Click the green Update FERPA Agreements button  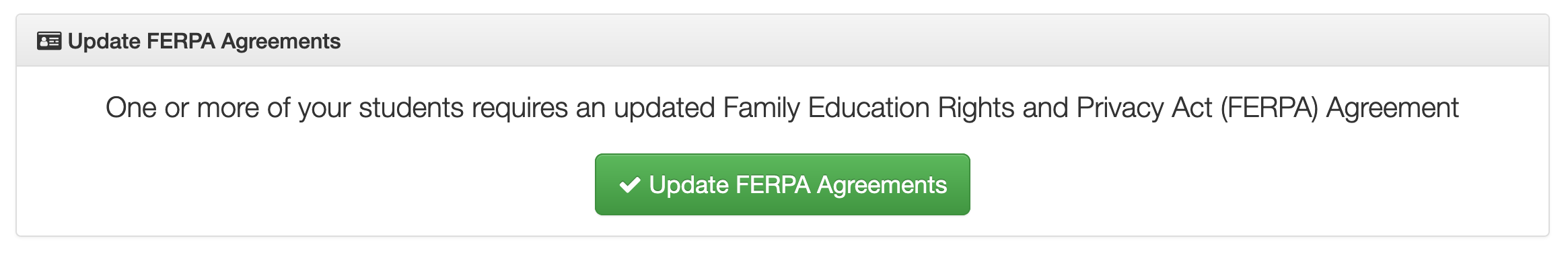coord(782,184)
